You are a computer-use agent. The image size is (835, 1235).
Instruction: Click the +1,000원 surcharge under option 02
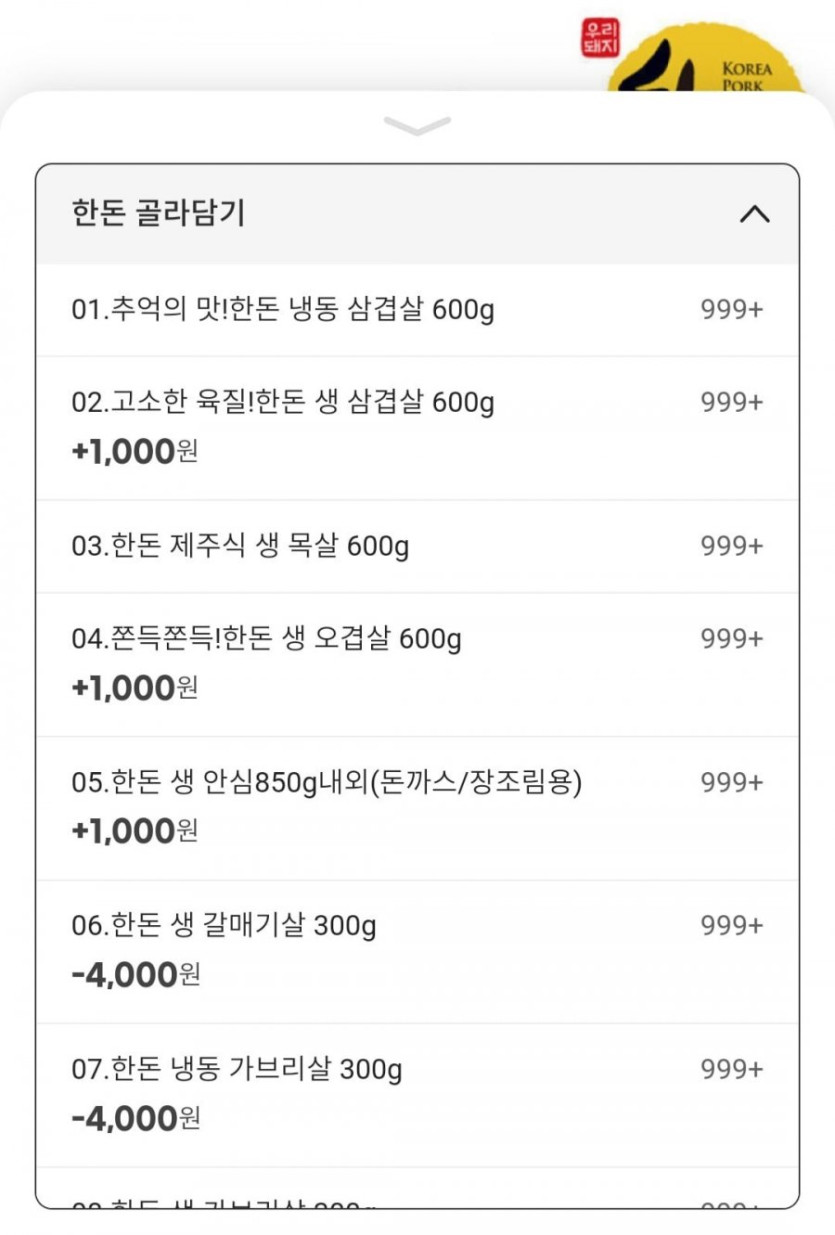tap(135, 452)
